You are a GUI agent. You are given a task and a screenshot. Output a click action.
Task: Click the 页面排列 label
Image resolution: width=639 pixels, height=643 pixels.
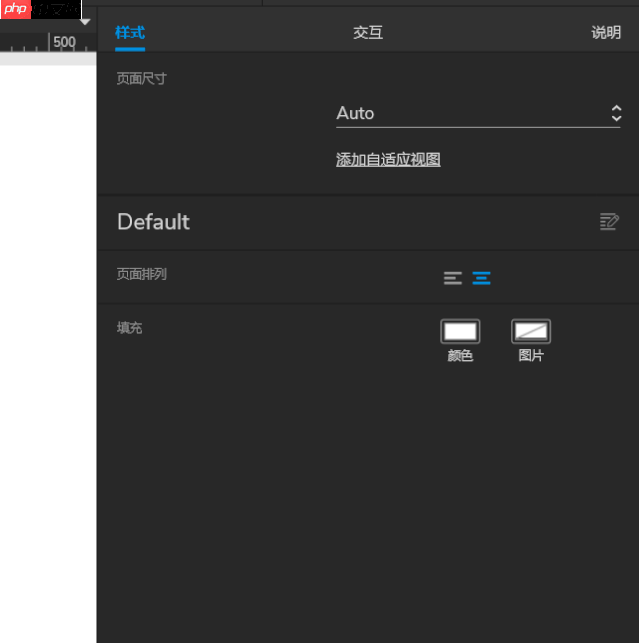click(141, 274)
